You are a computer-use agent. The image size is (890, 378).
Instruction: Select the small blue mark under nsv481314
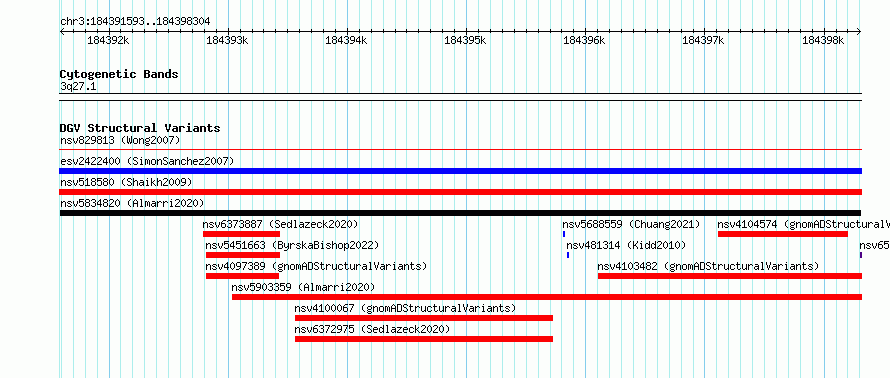tap(568, 255)
